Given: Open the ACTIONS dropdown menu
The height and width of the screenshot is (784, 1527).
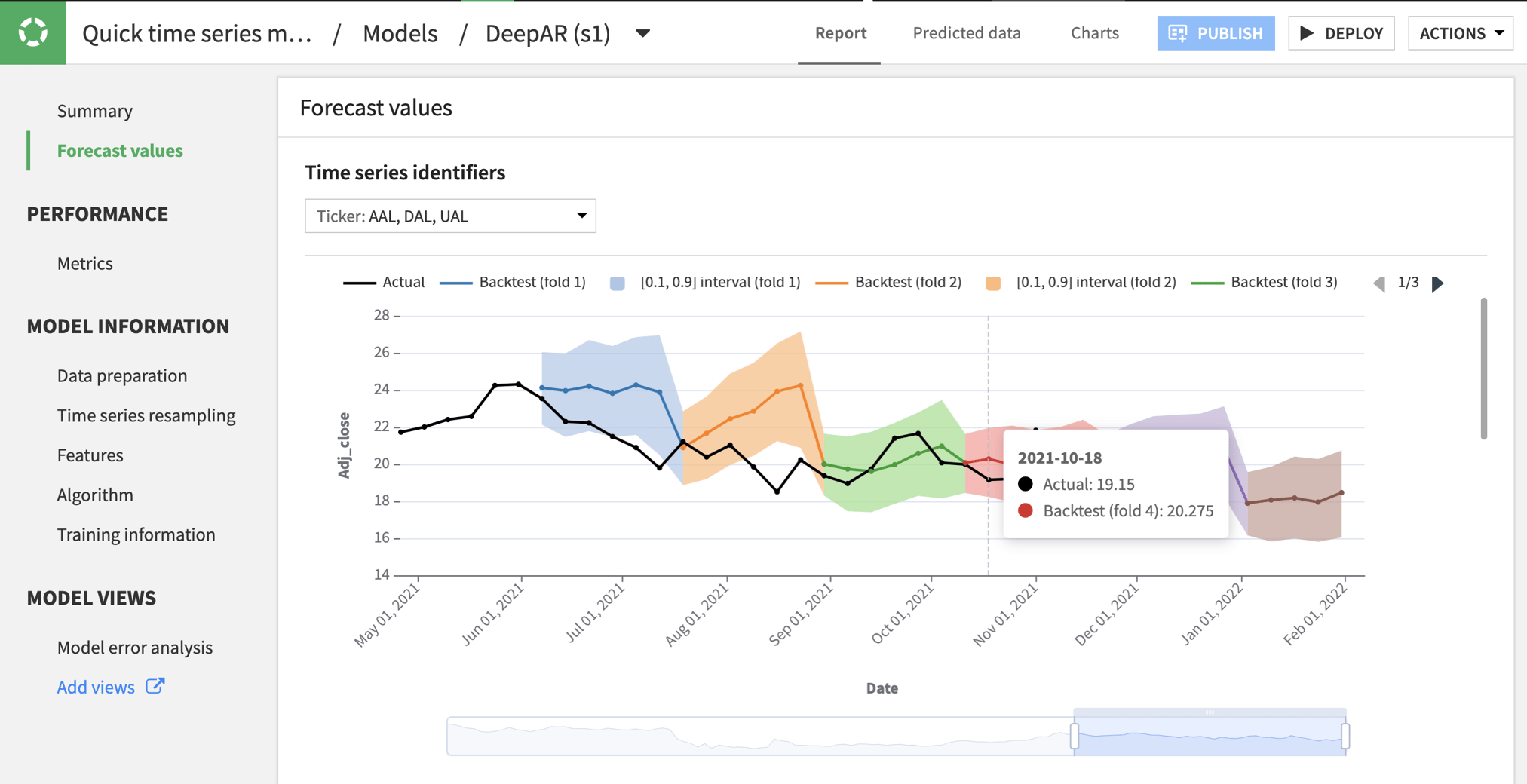Looking at the screenshot, I should click(1461, 32).
